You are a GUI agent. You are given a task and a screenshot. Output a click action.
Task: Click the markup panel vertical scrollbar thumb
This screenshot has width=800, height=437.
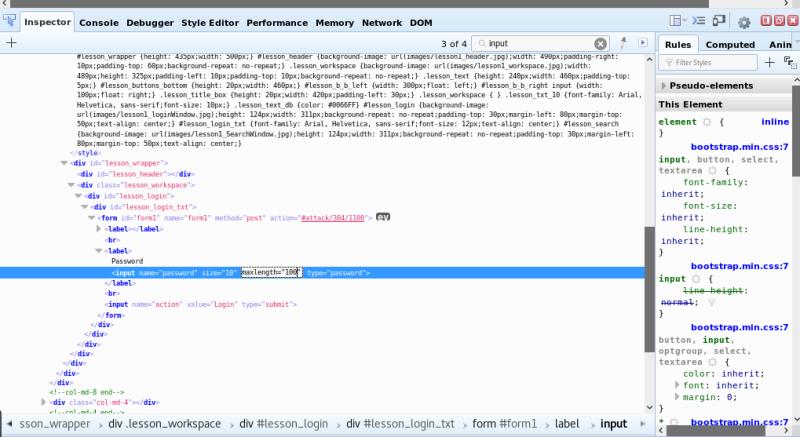649,289
